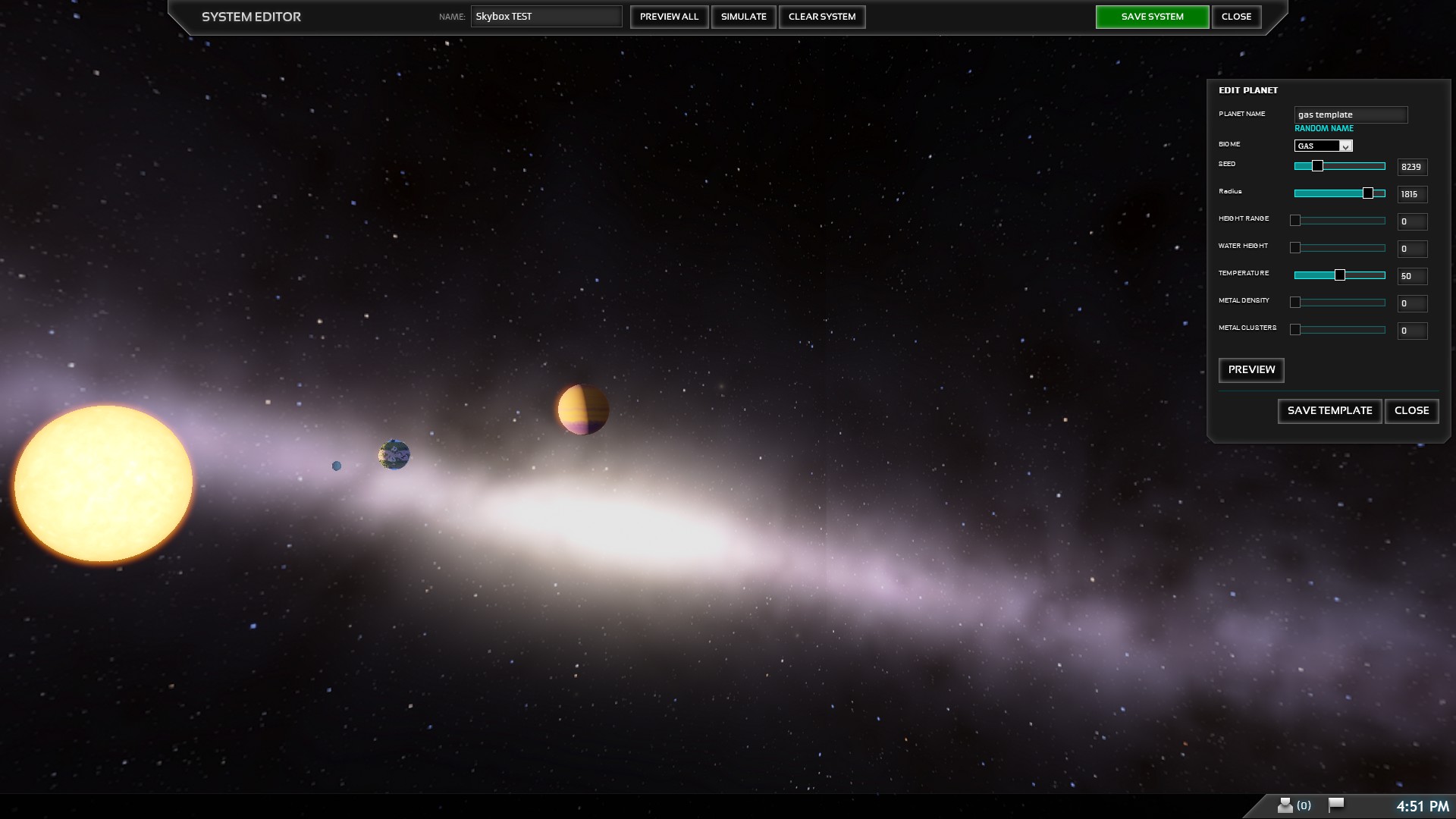Click Save Template button
Image resolution: width=1456 pixels, height=819 pixels.
point(1329,411)
